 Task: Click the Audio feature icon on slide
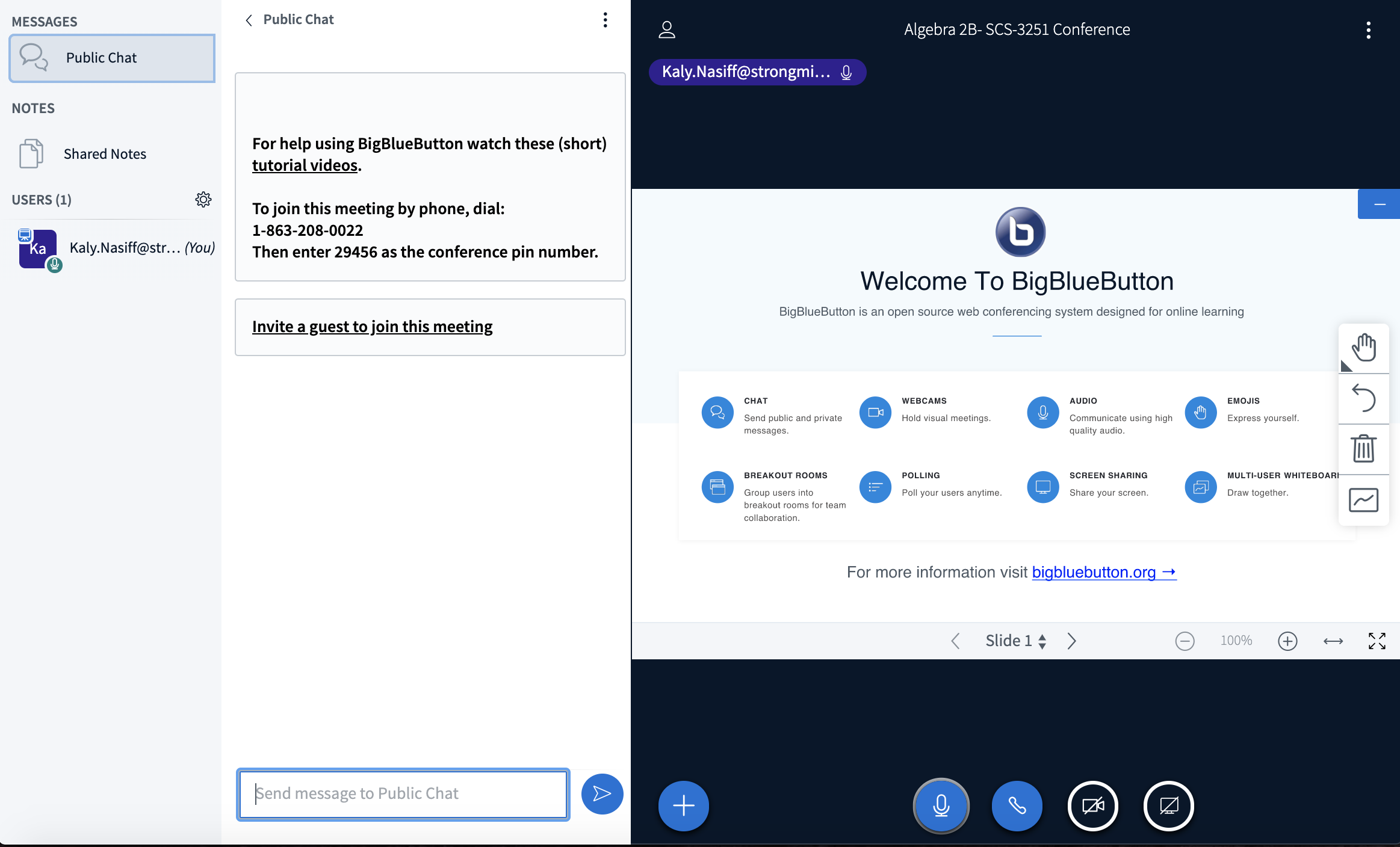tap(1043, 413)
